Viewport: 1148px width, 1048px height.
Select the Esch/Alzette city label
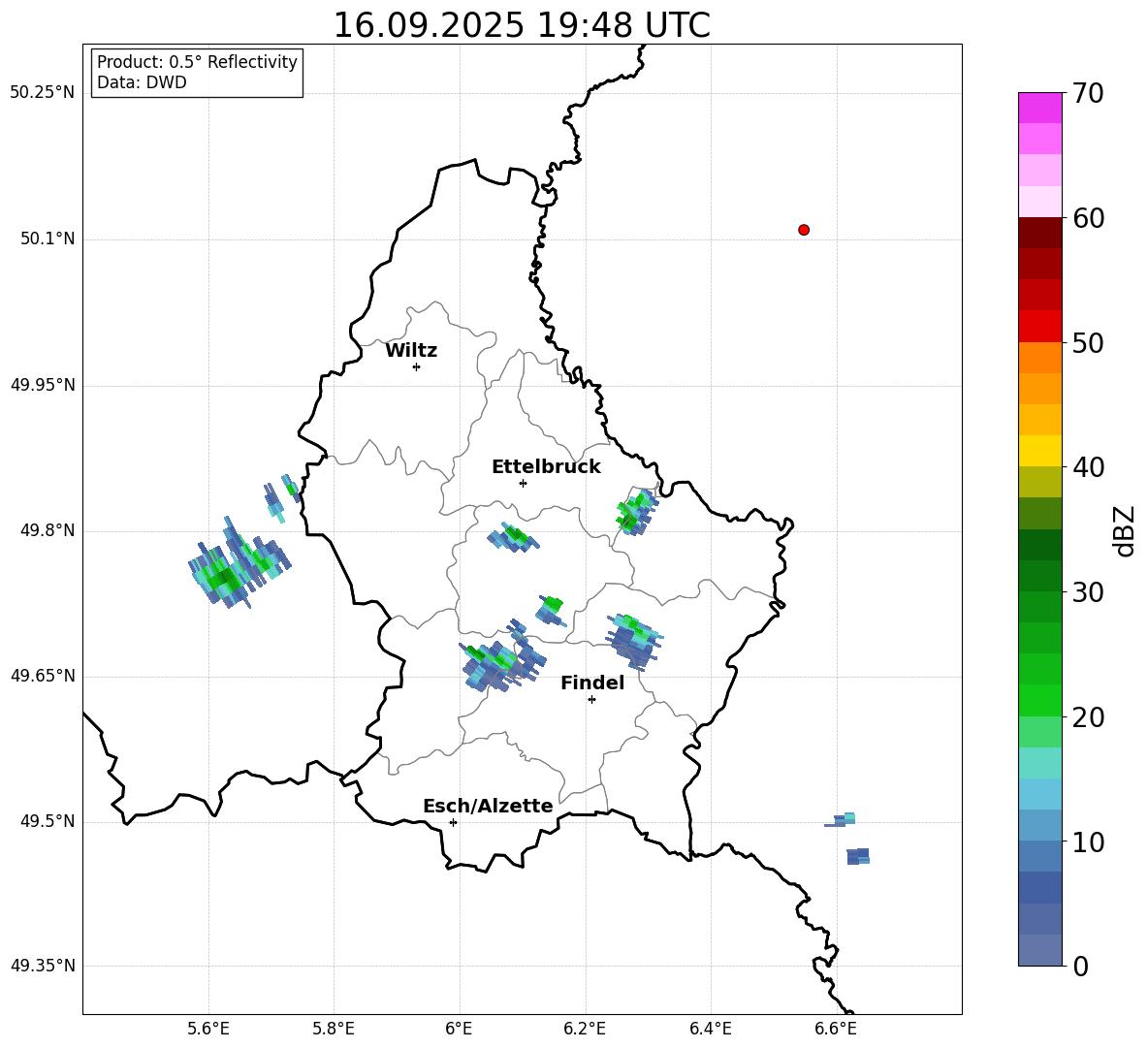(x=488, y=806)
